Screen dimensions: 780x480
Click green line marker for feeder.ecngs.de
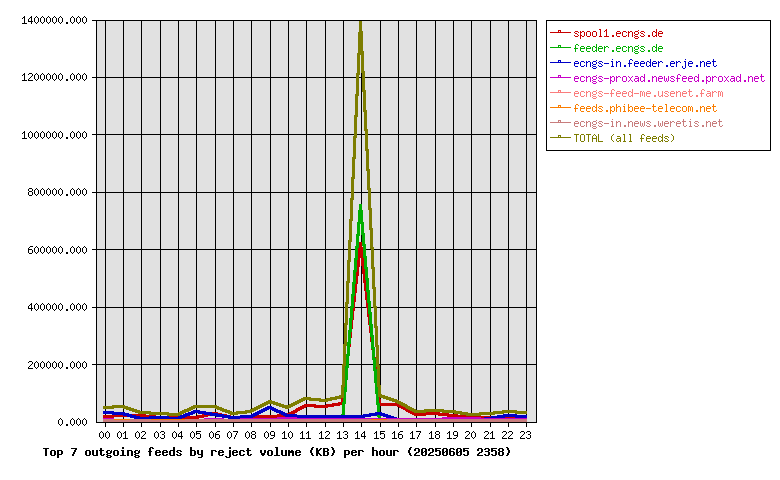click(x=560, y=47)
